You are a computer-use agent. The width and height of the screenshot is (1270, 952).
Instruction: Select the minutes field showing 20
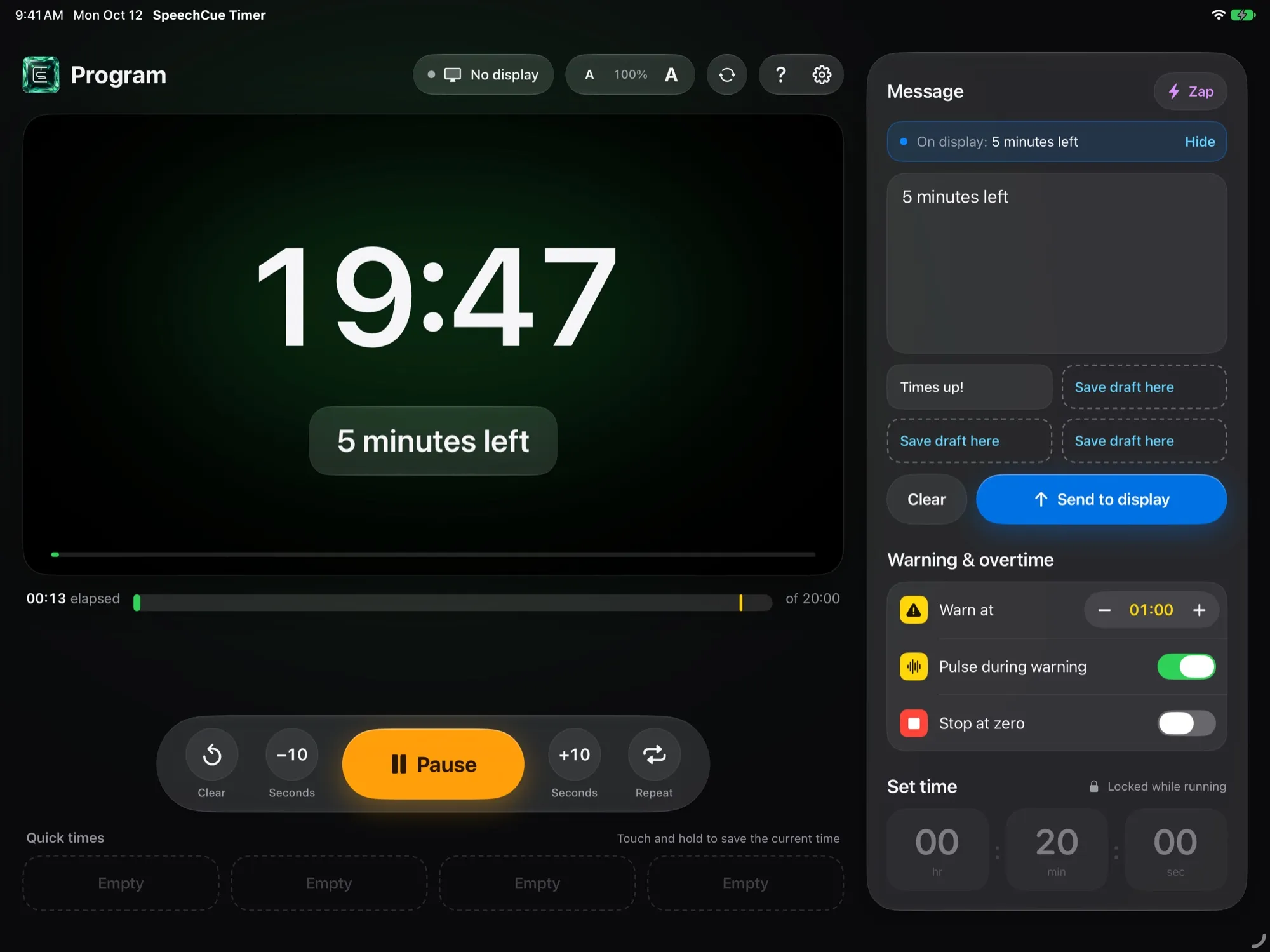(1057, 849)
